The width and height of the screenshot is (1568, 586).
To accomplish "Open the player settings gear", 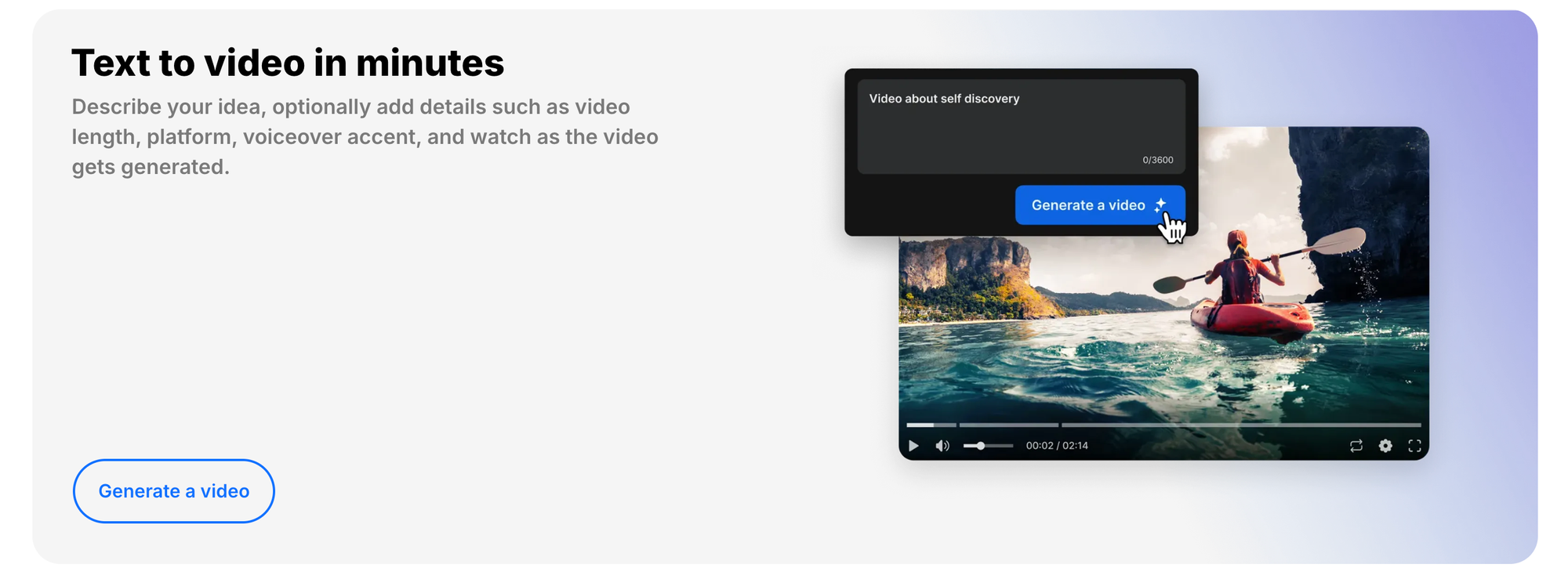I will pos(1385,446).
